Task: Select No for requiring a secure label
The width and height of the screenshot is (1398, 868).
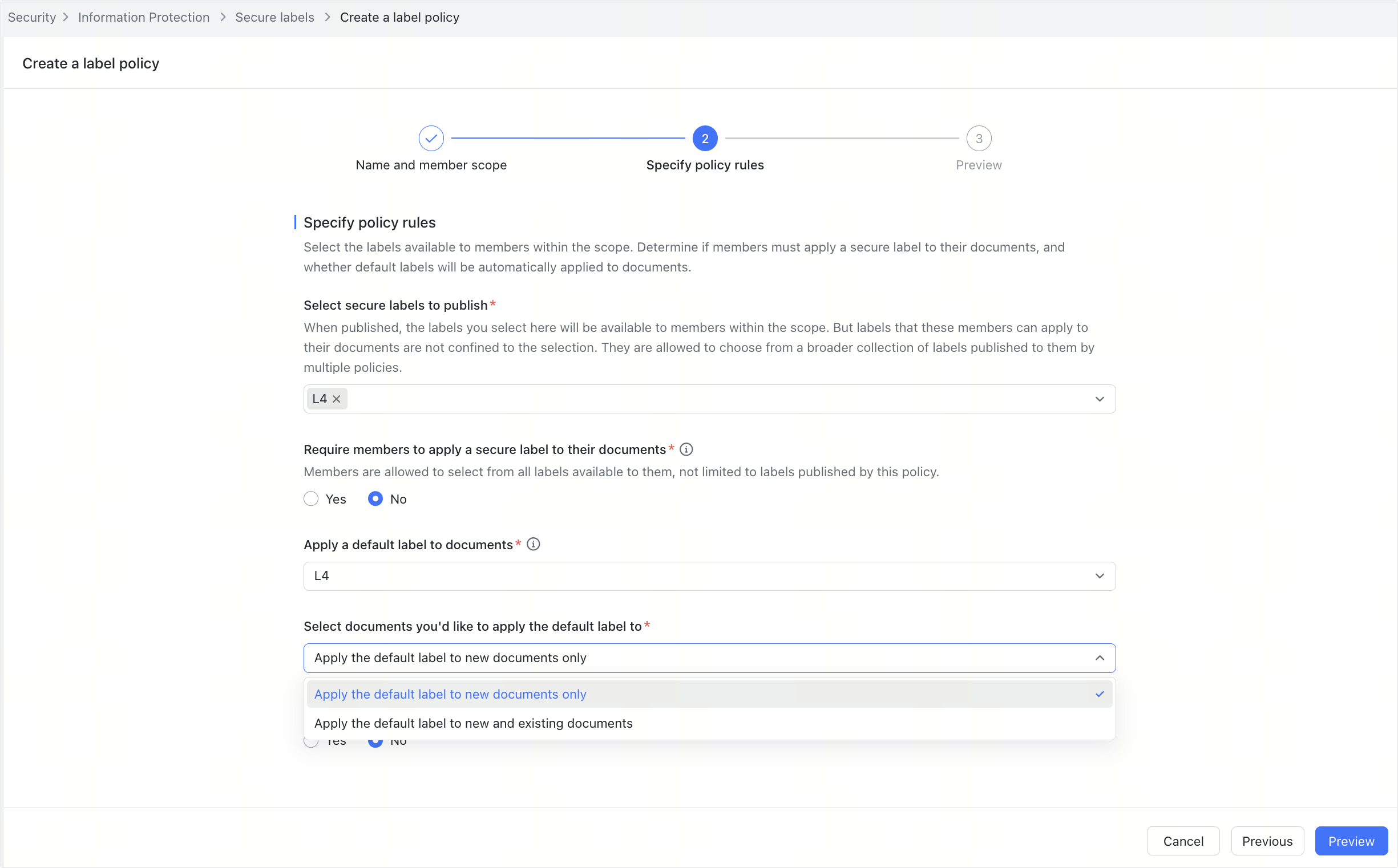Action: 375,498
